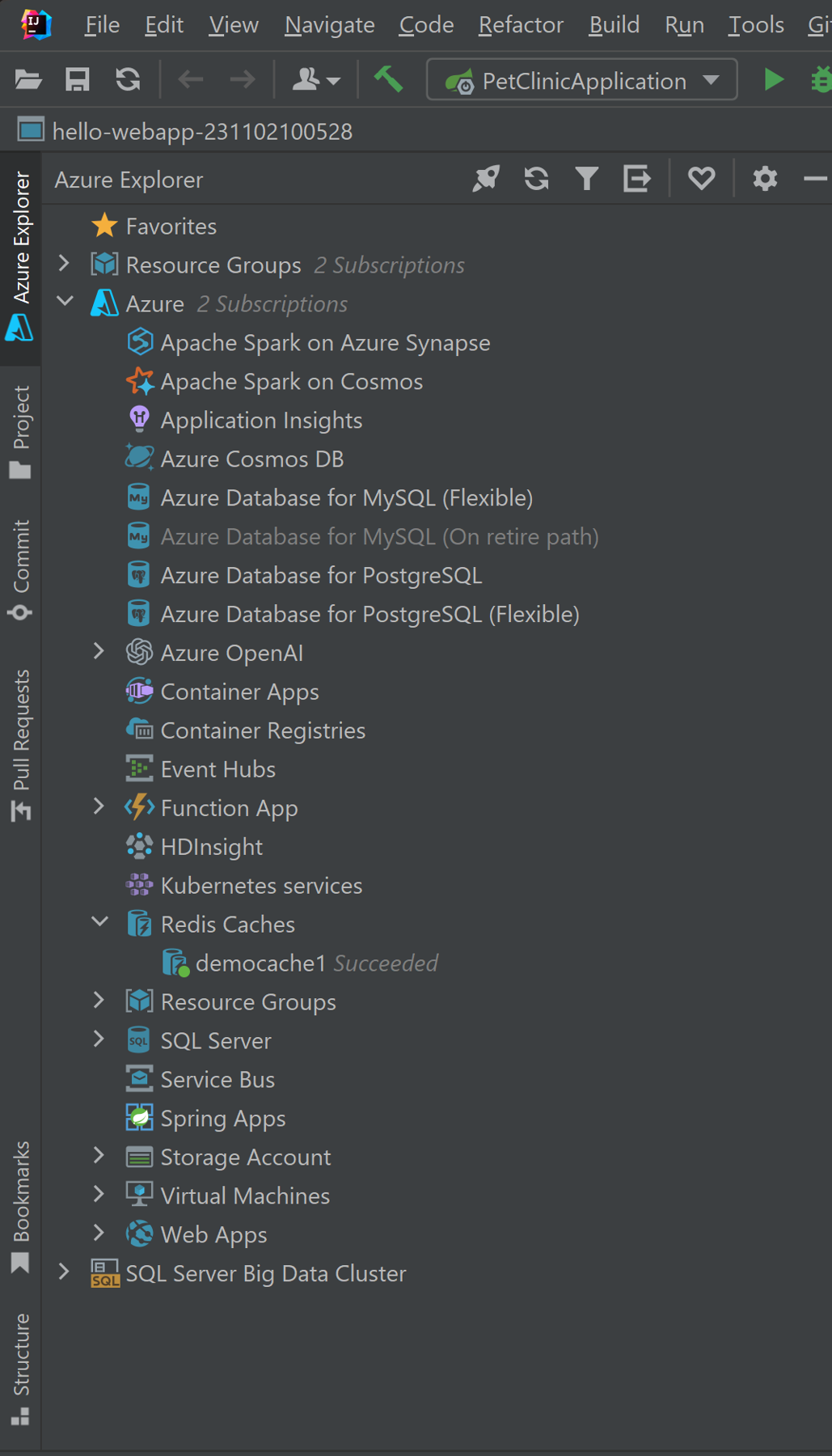
Task: Click the Back navigation arrow
Action: tap(191, 79)
